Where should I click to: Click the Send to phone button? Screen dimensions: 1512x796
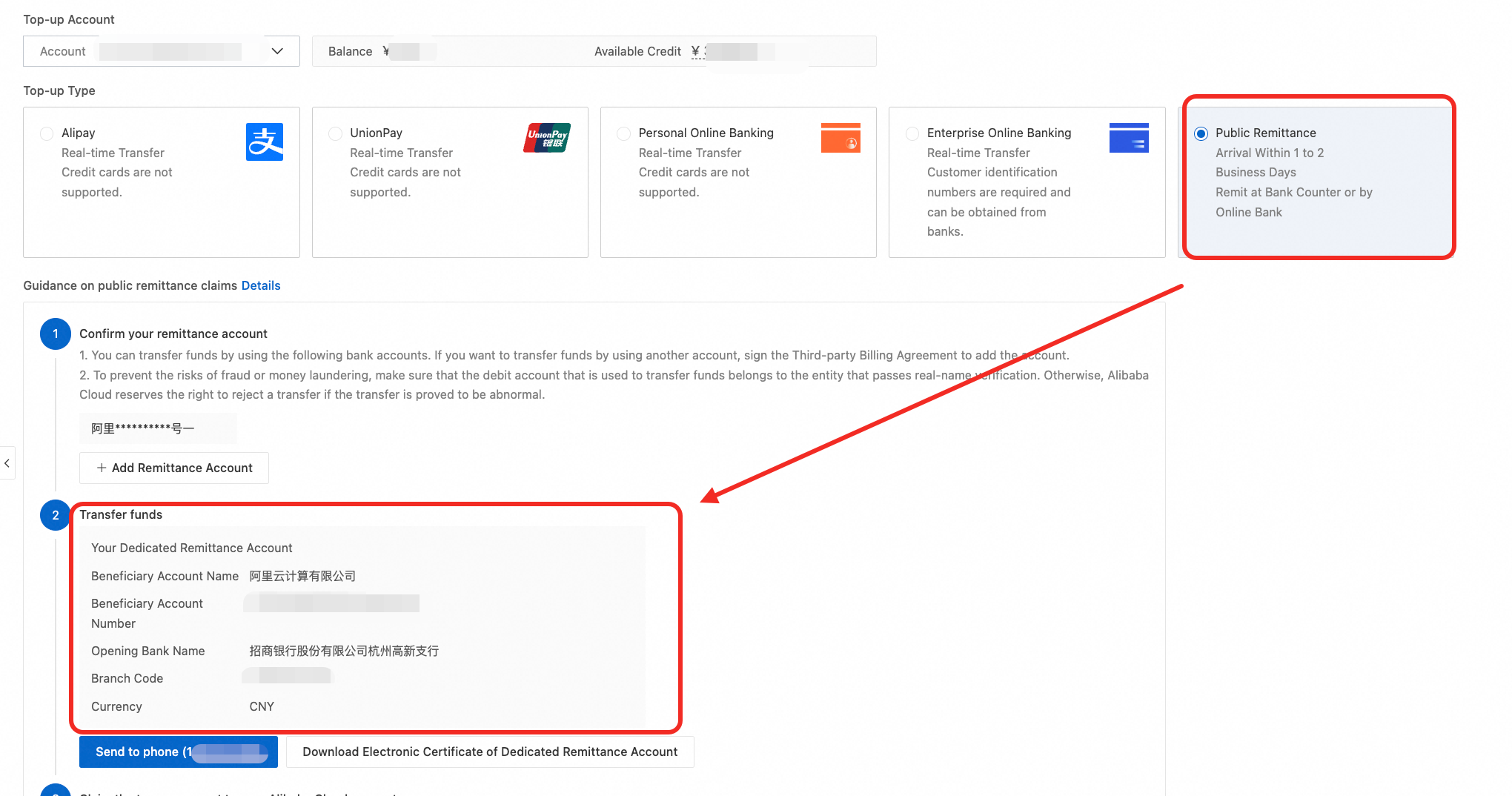(x=179, y=752)
